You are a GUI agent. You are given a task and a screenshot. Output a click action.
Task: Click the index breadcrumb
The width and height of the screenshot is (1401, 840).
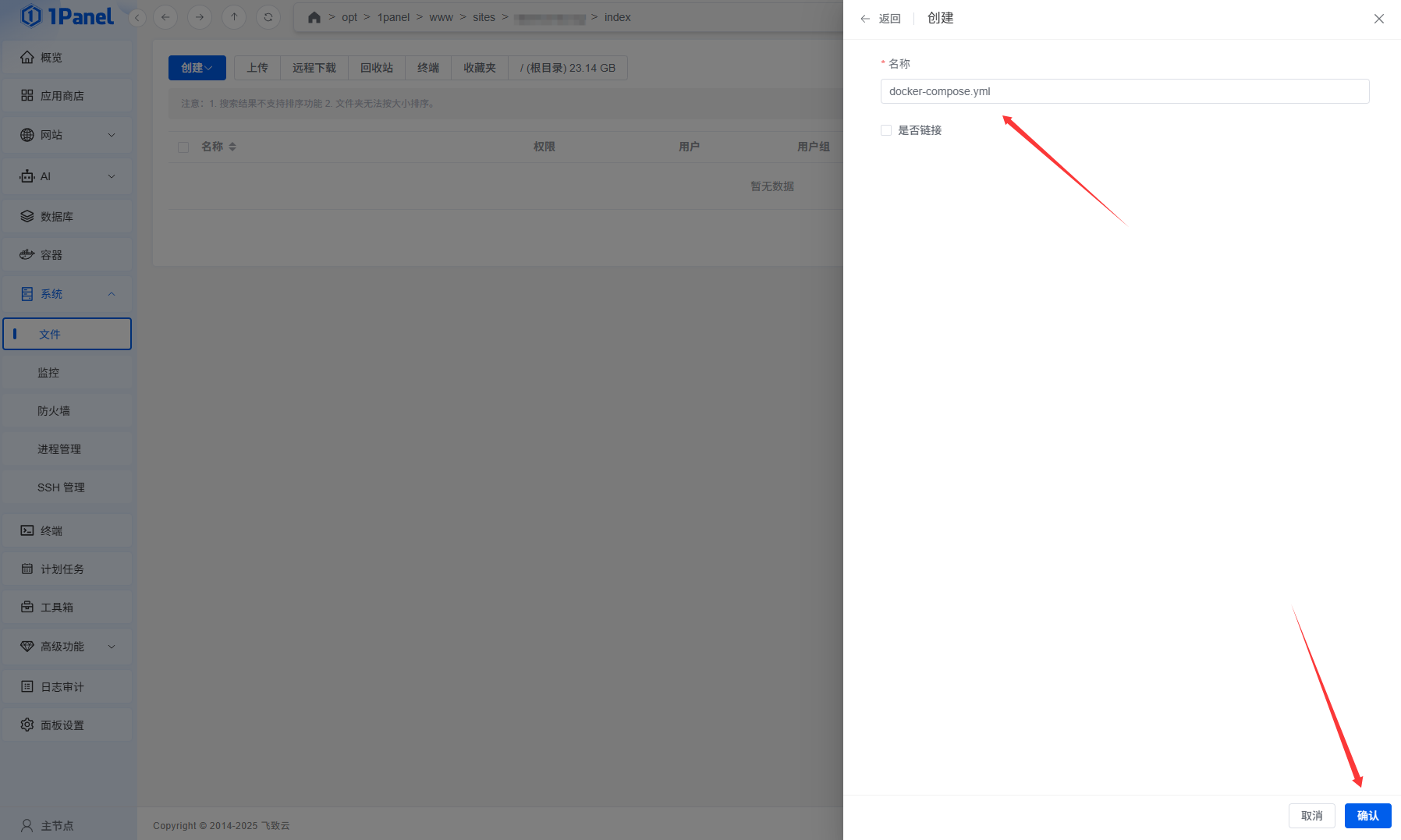click(x=617, y=17)
